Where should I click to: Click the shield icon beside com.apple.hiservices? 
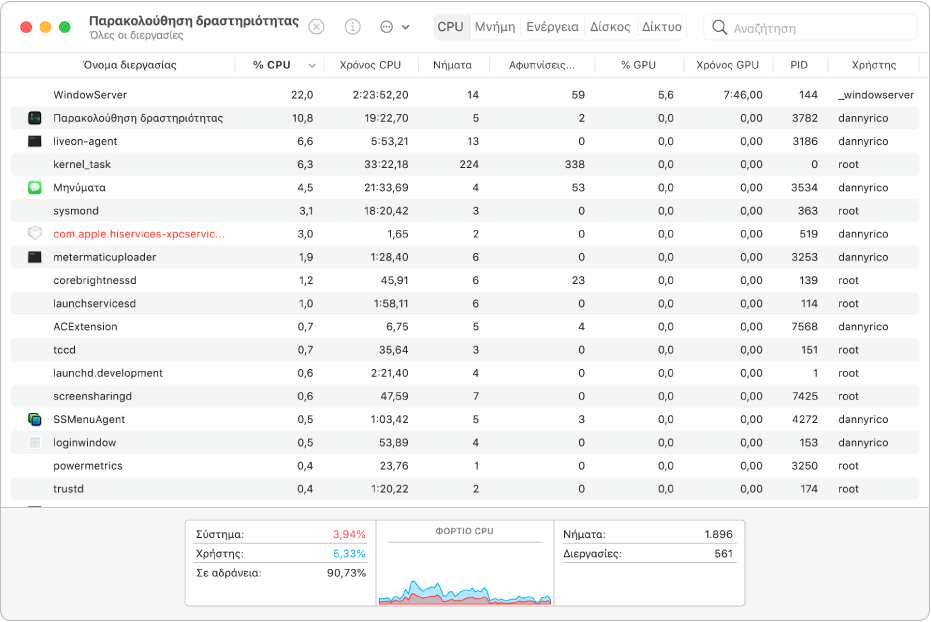coord(35,234)
